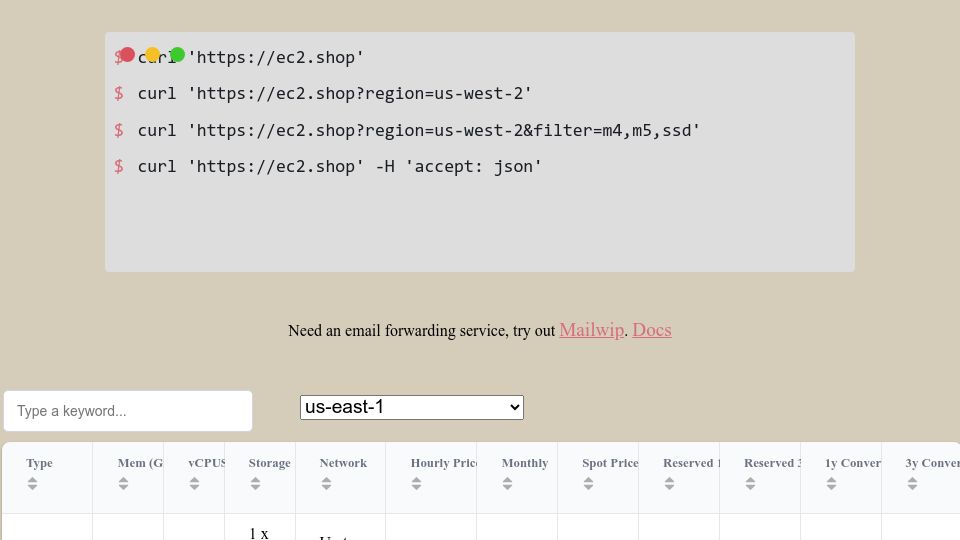Sort table by the Storage column
The image size is (960, 540).
click(255, 484)
